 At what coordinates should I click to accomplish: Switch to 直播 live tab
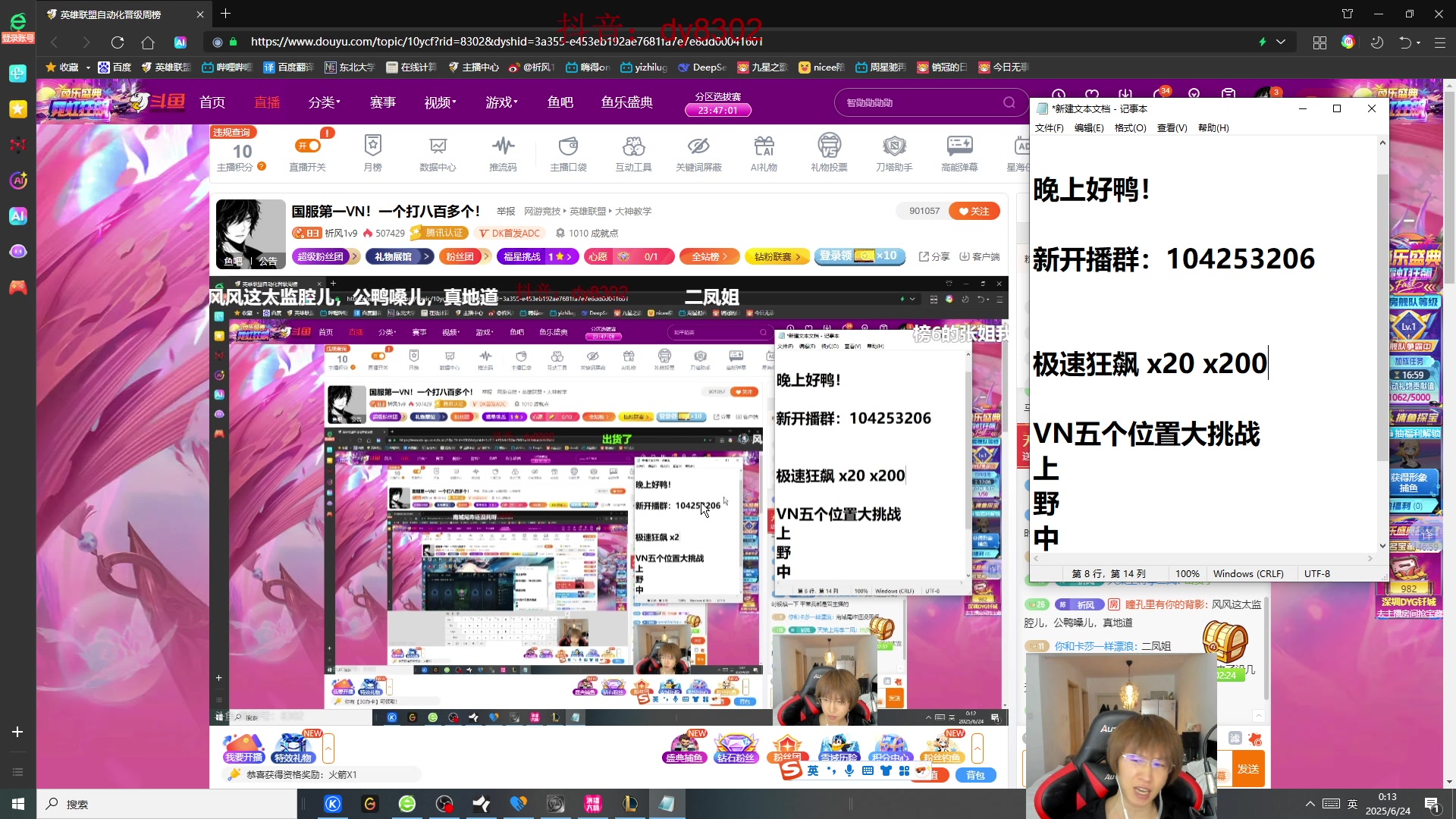(x=267, y=102)
